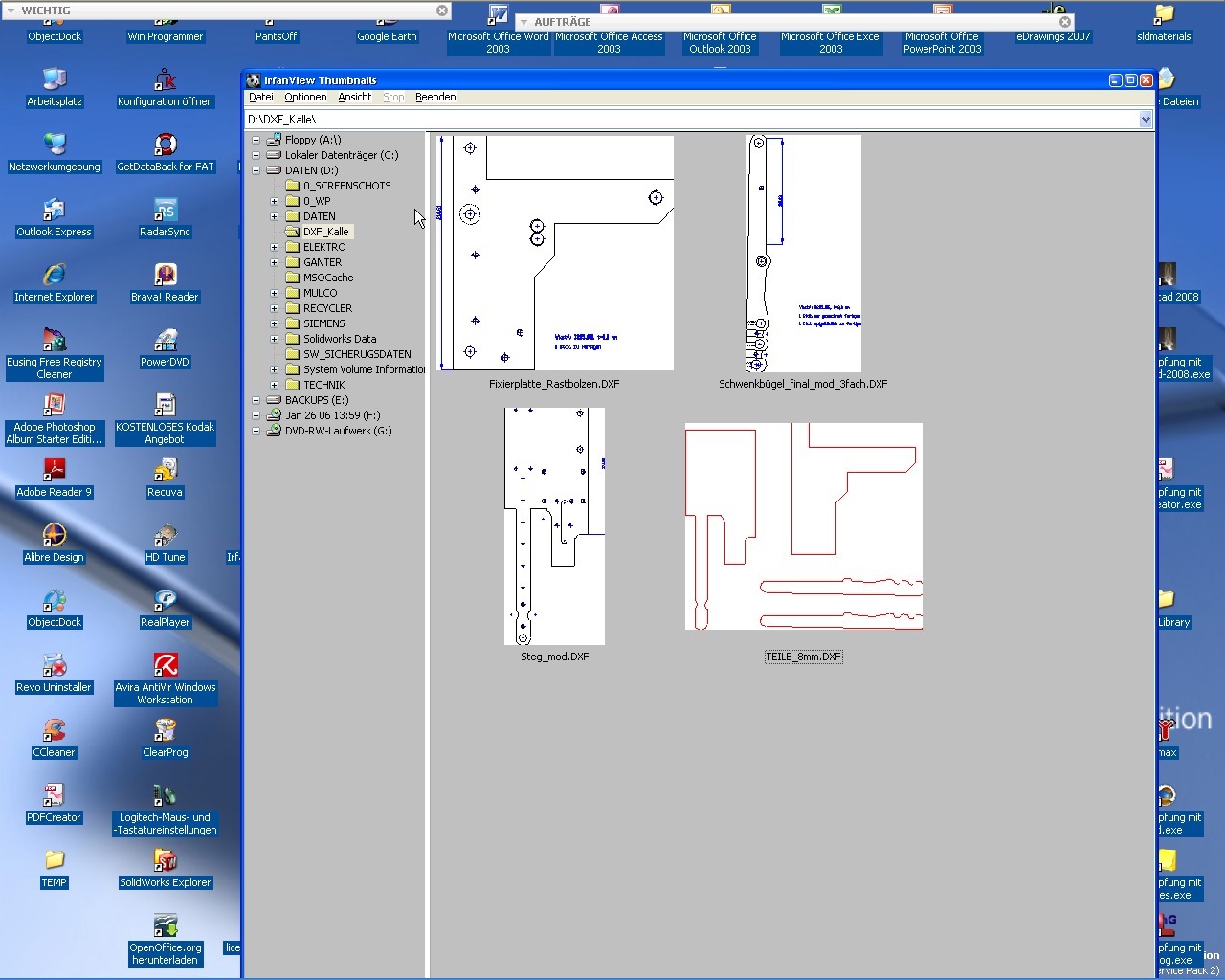Click the Brava! Reader desktop icon
This screenshot has height=980, width=1225.
pos(165,276)
